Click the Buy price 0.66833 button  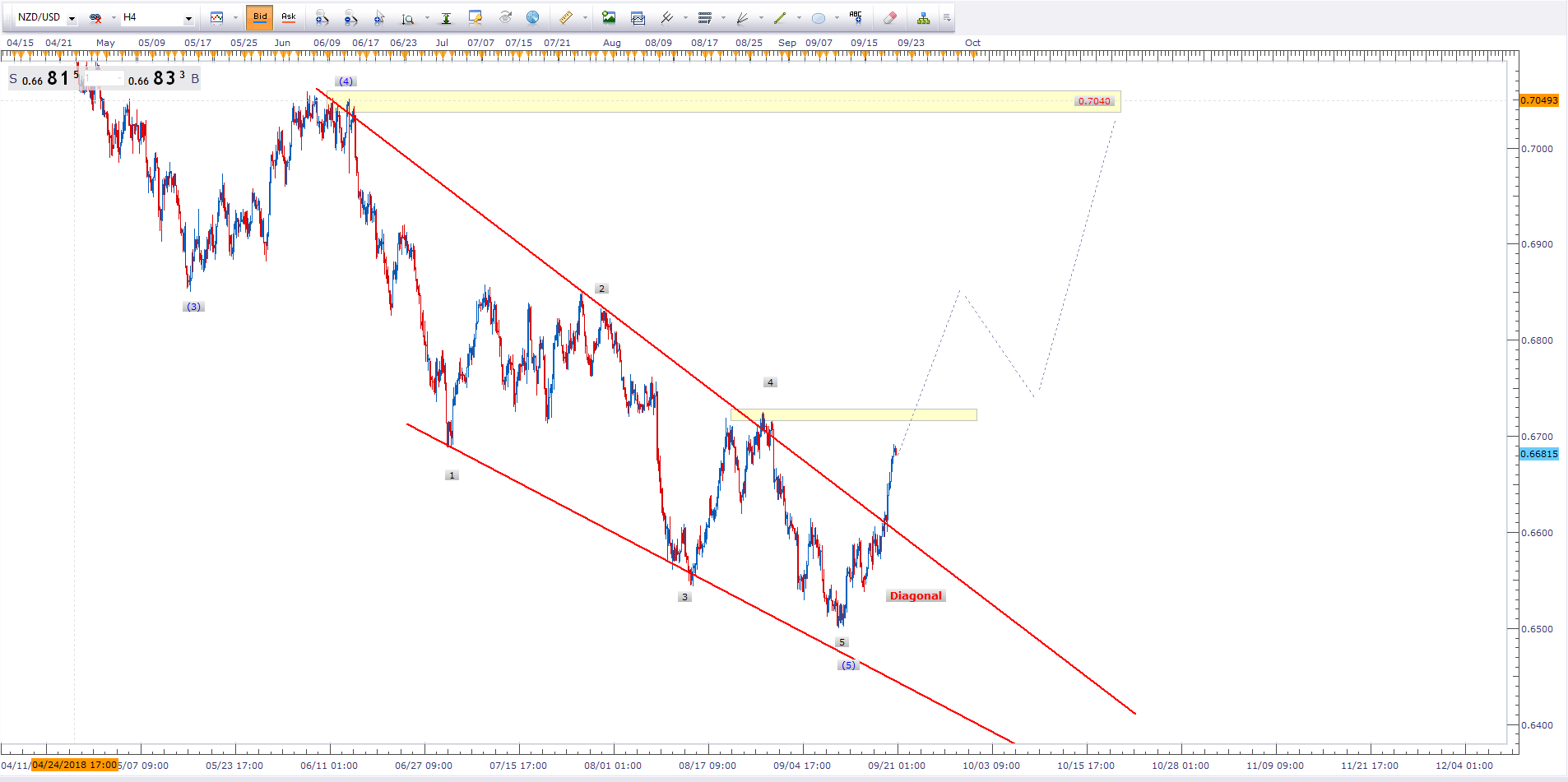pyautogui.click(x=156, y=79)
